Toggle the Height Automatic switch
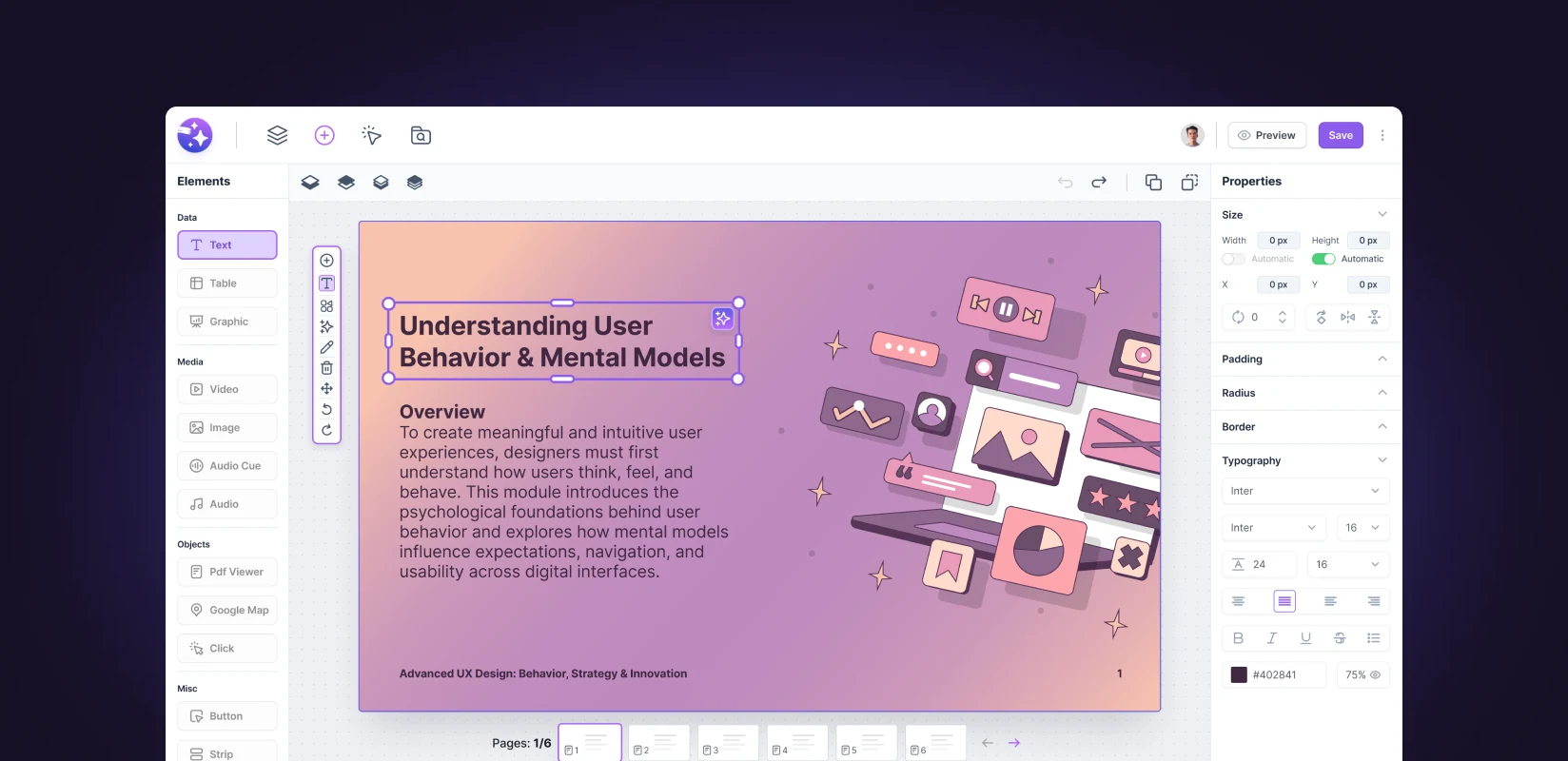1568x761 pixels. [x=1323, y=259]
